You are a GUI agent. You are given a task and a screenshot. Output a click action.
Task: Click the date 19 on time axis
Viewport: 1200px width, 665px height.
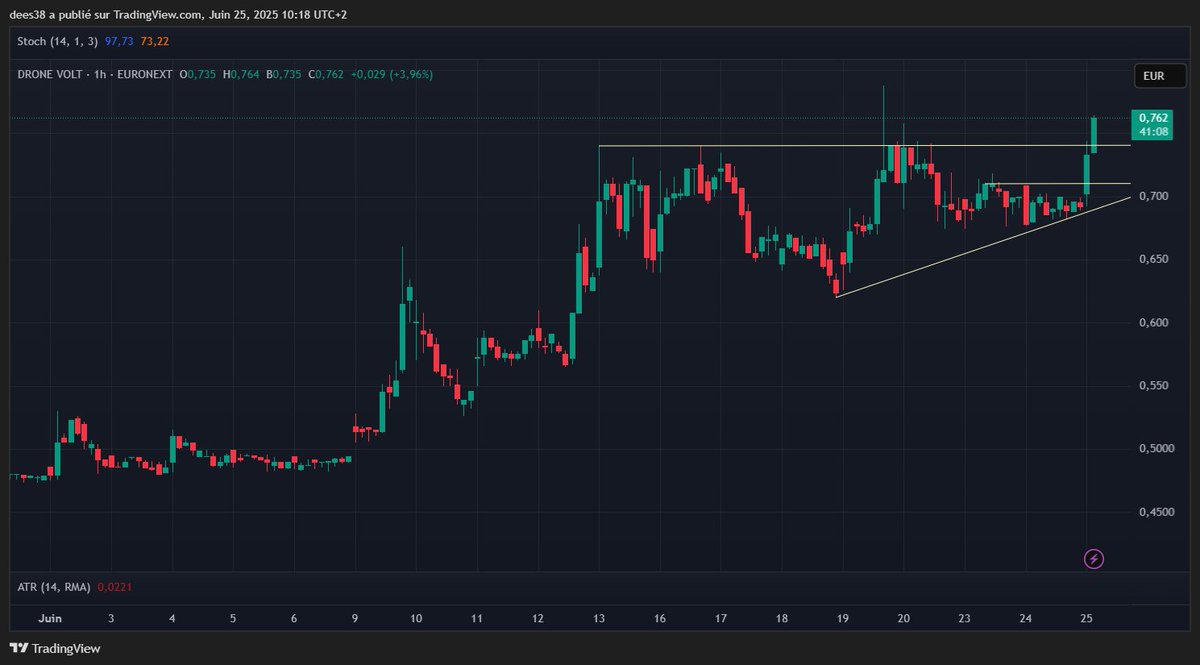[843, 619]
